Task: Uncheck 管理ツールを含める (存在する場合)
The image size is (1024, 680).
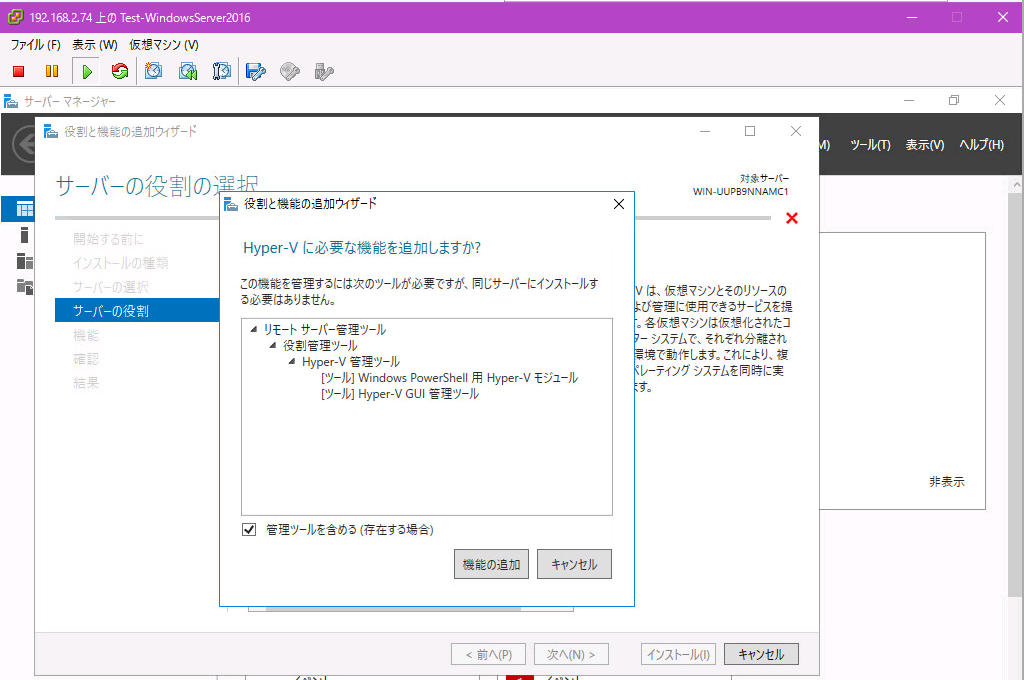Action: click(248, 530)
